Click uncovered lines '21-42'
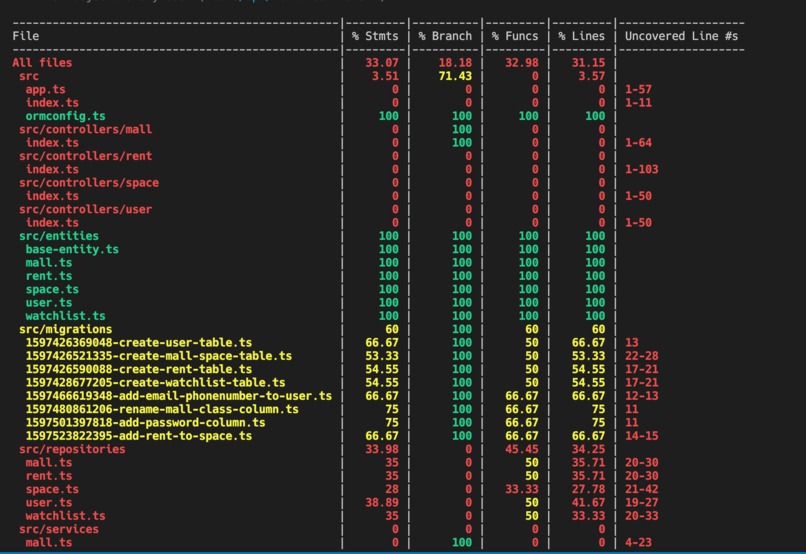 642,489
